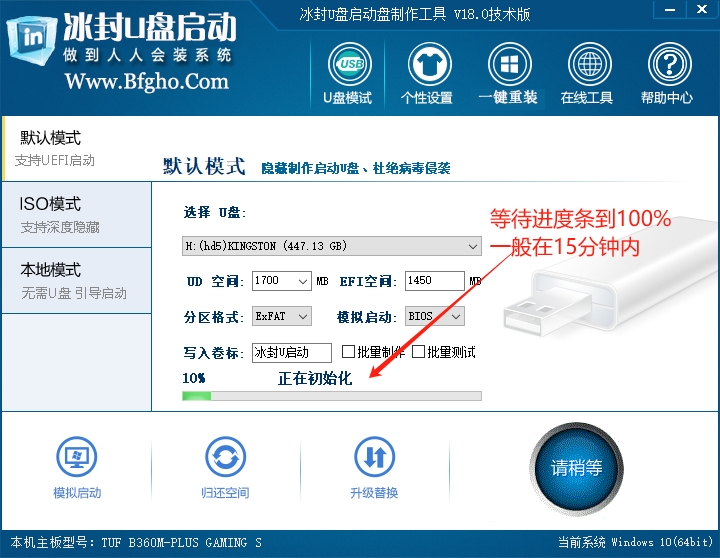Click the 升级替换 arrows icon
This screenshot has width=720, height=558.
click(374, 457)
